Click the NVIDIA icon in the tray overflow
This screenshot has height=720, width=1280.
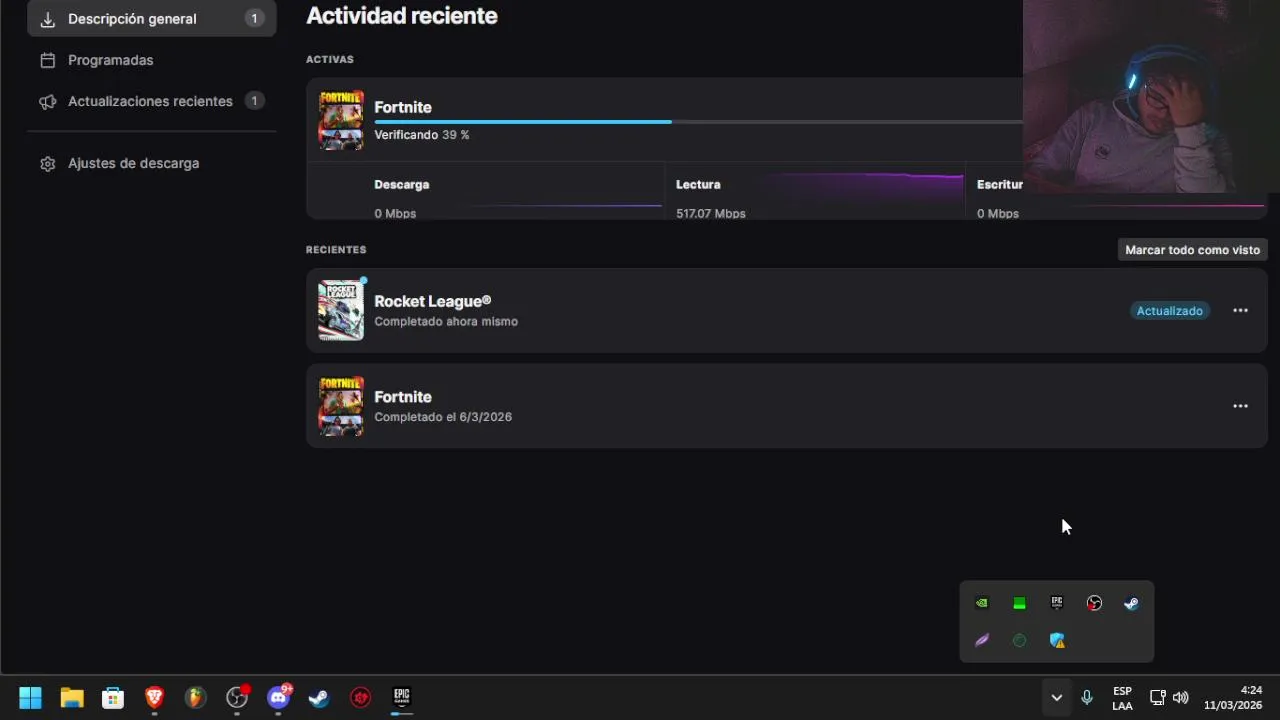pos(982,603)
